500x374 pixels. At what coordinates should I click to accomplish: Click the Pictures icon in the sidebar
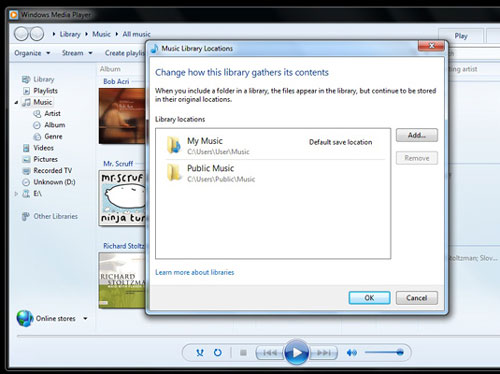[x=26, y=159]
